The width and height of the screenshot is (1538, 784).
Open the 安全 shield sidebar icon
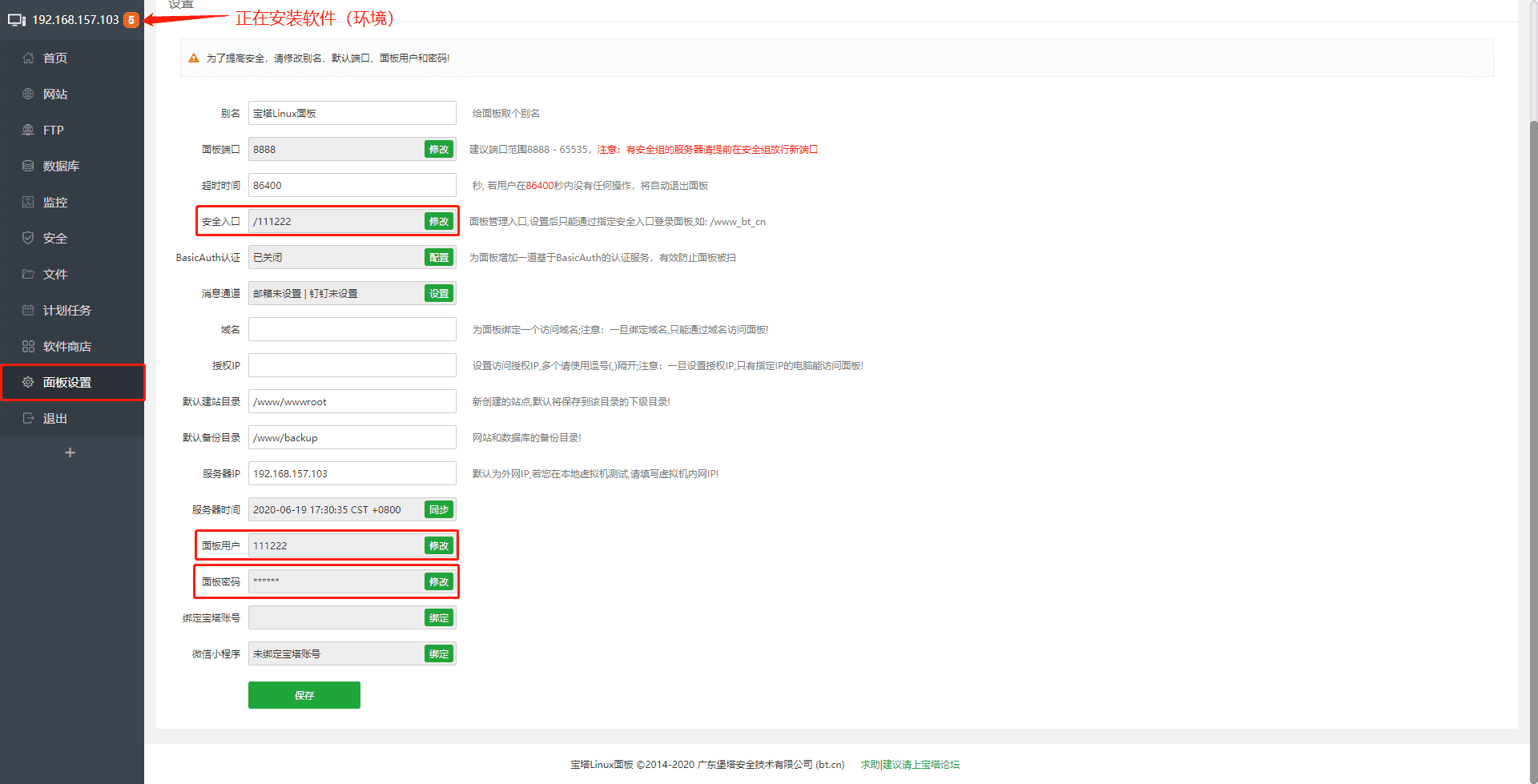[28, 238]
